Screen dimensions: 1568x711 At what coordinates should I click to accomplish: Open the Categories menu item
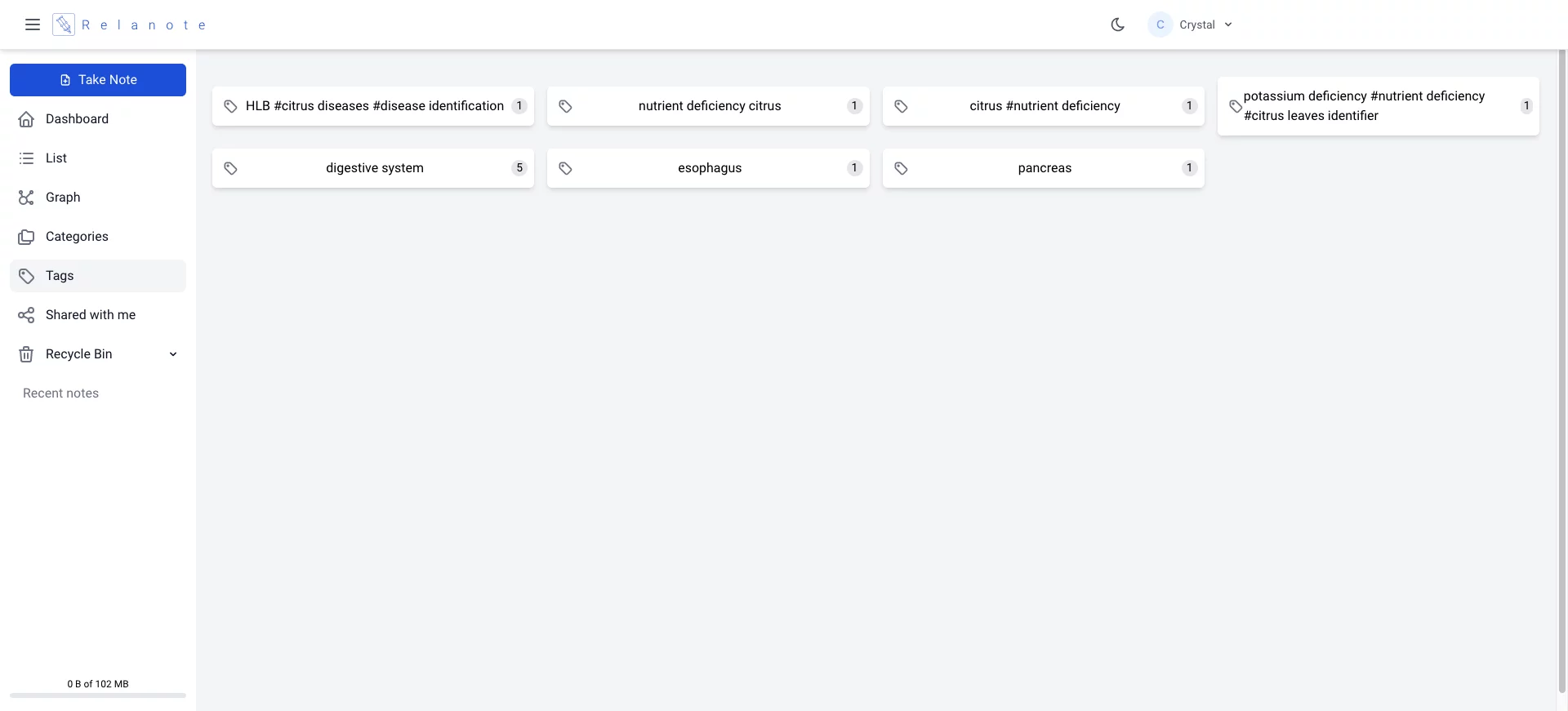[x=77, y=237]
